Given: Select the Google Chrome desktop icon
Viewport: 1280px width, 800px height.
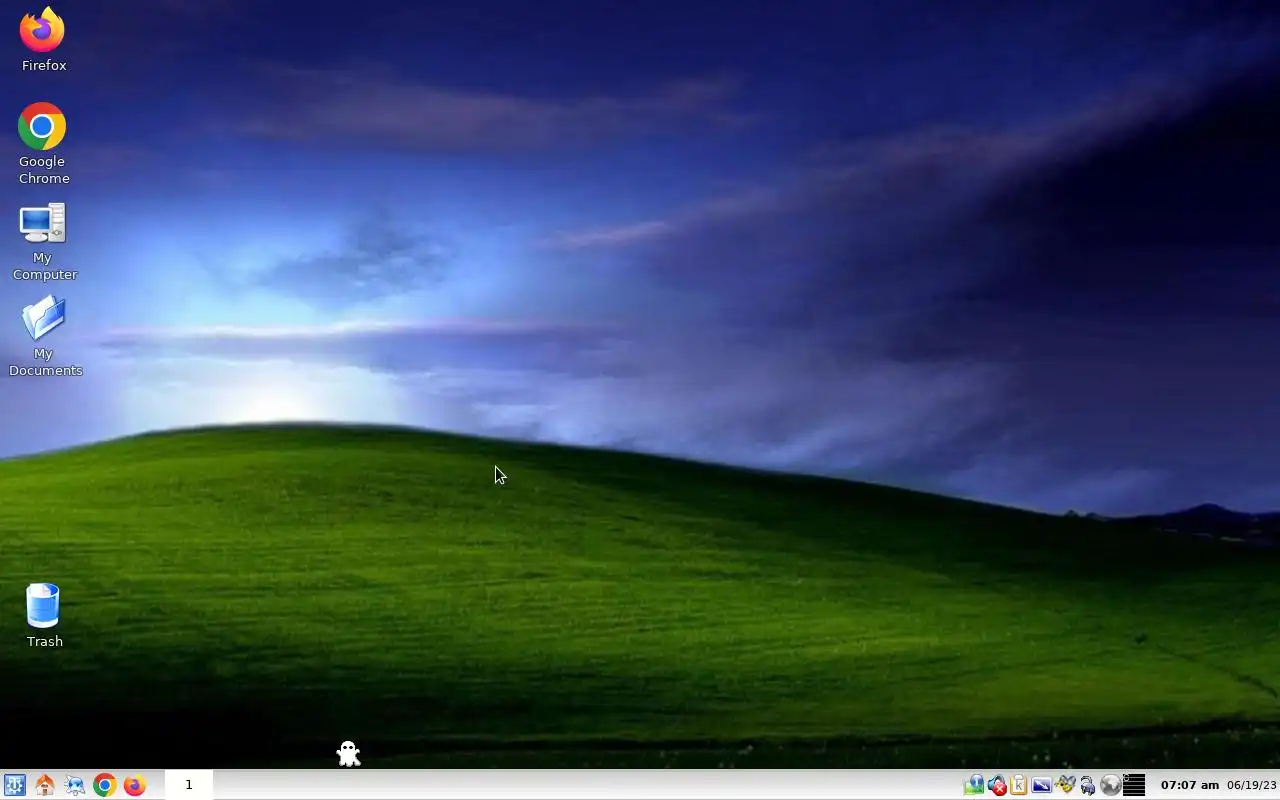Looking at the screenshot, I should tap(43, 144).
